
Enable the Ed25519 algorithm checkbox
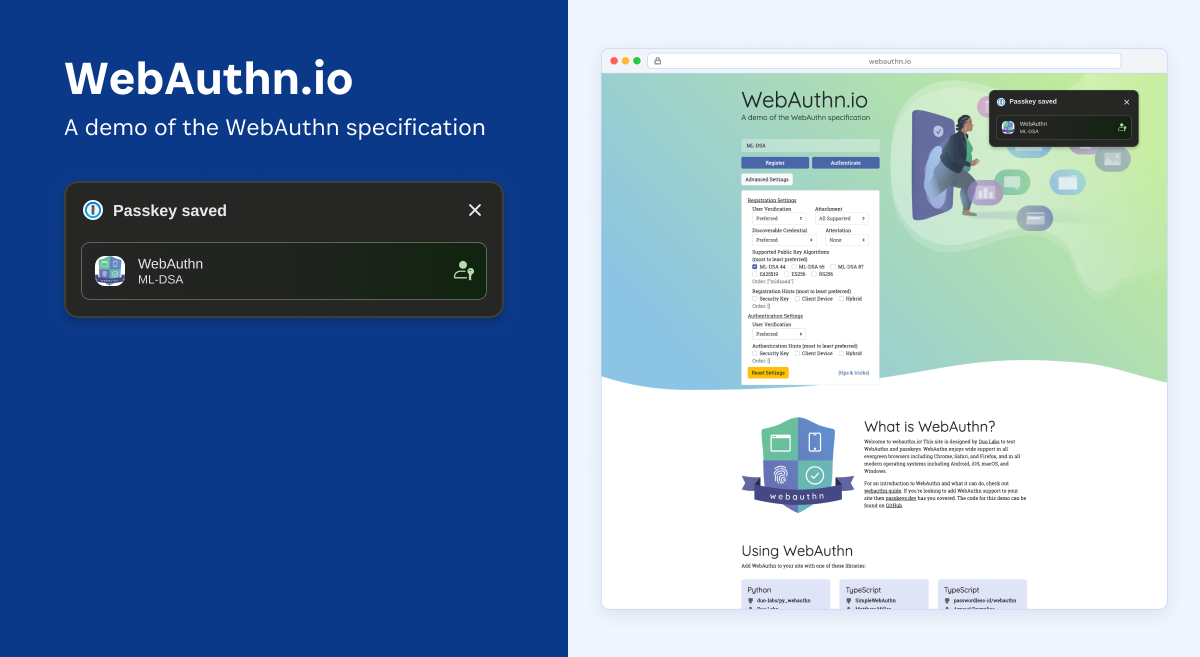[x=755, y=274]
